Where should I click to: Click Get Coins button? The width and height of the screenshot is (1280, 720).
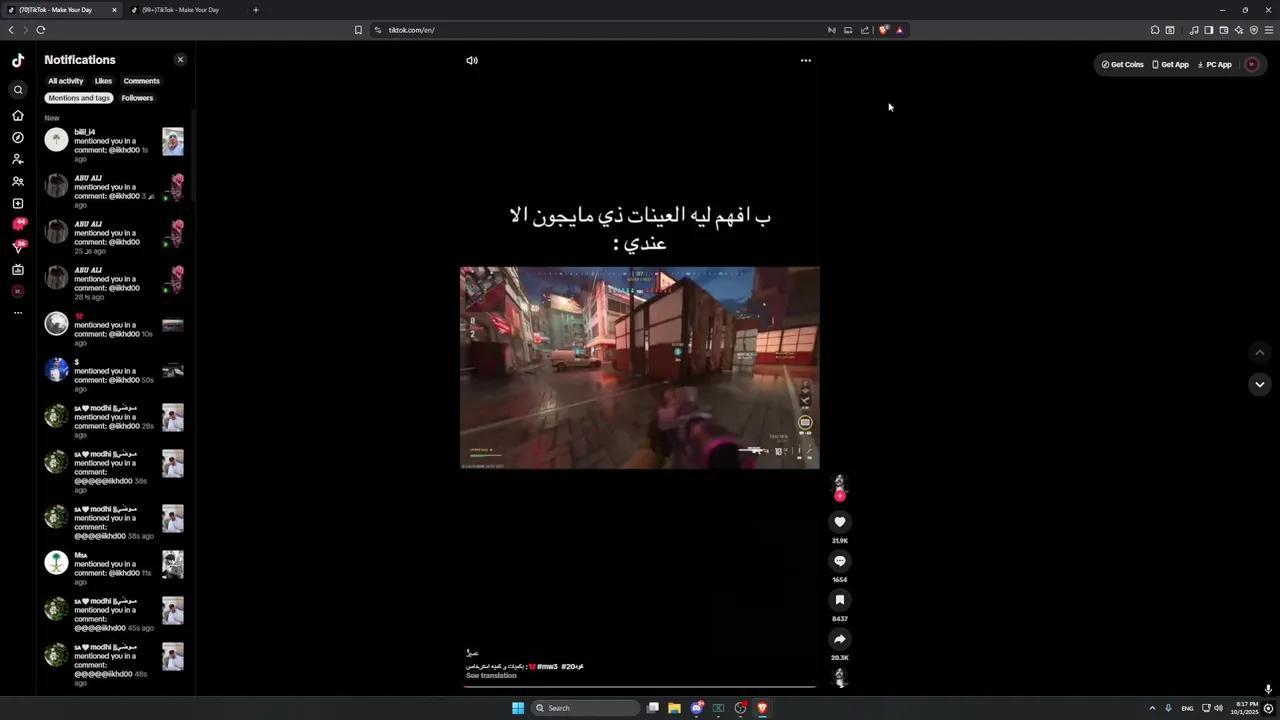pyautogui.click(x=1122, y=64)
